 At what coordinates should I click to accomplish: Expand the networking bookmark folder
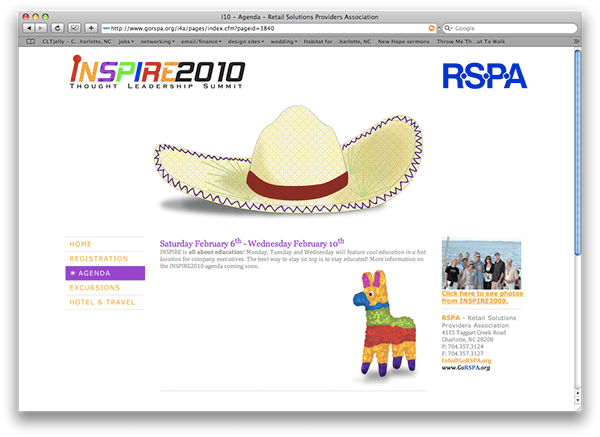(157, 41)
